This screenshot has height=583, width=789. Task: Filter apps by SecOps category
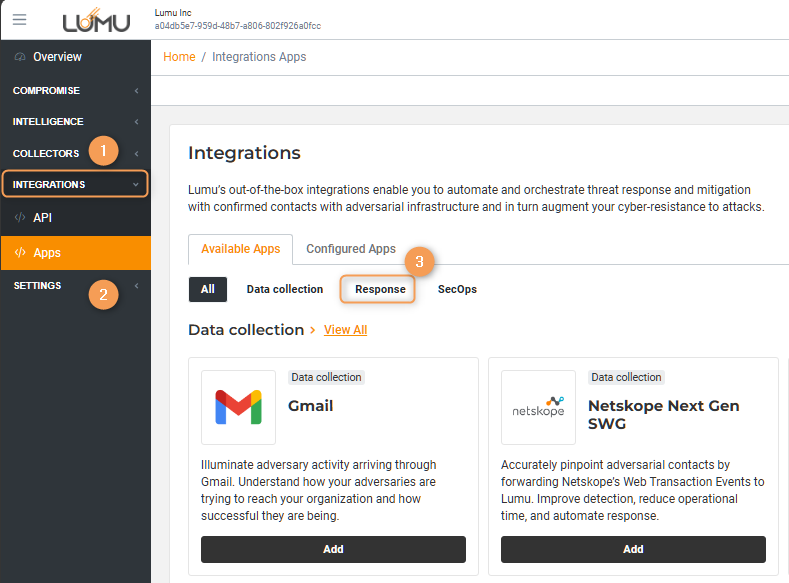click(457, 289)
